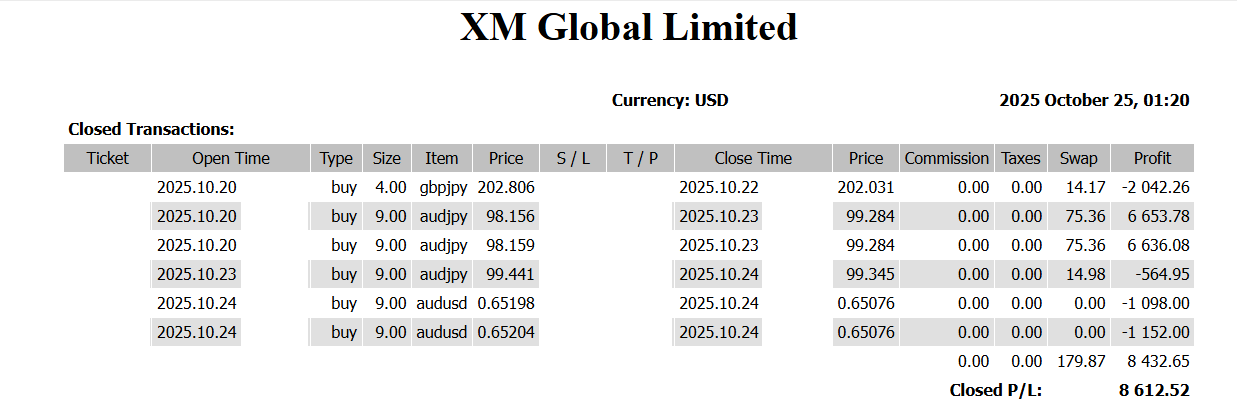
Task: Select the Close Time column header
Action: point(753,158)
